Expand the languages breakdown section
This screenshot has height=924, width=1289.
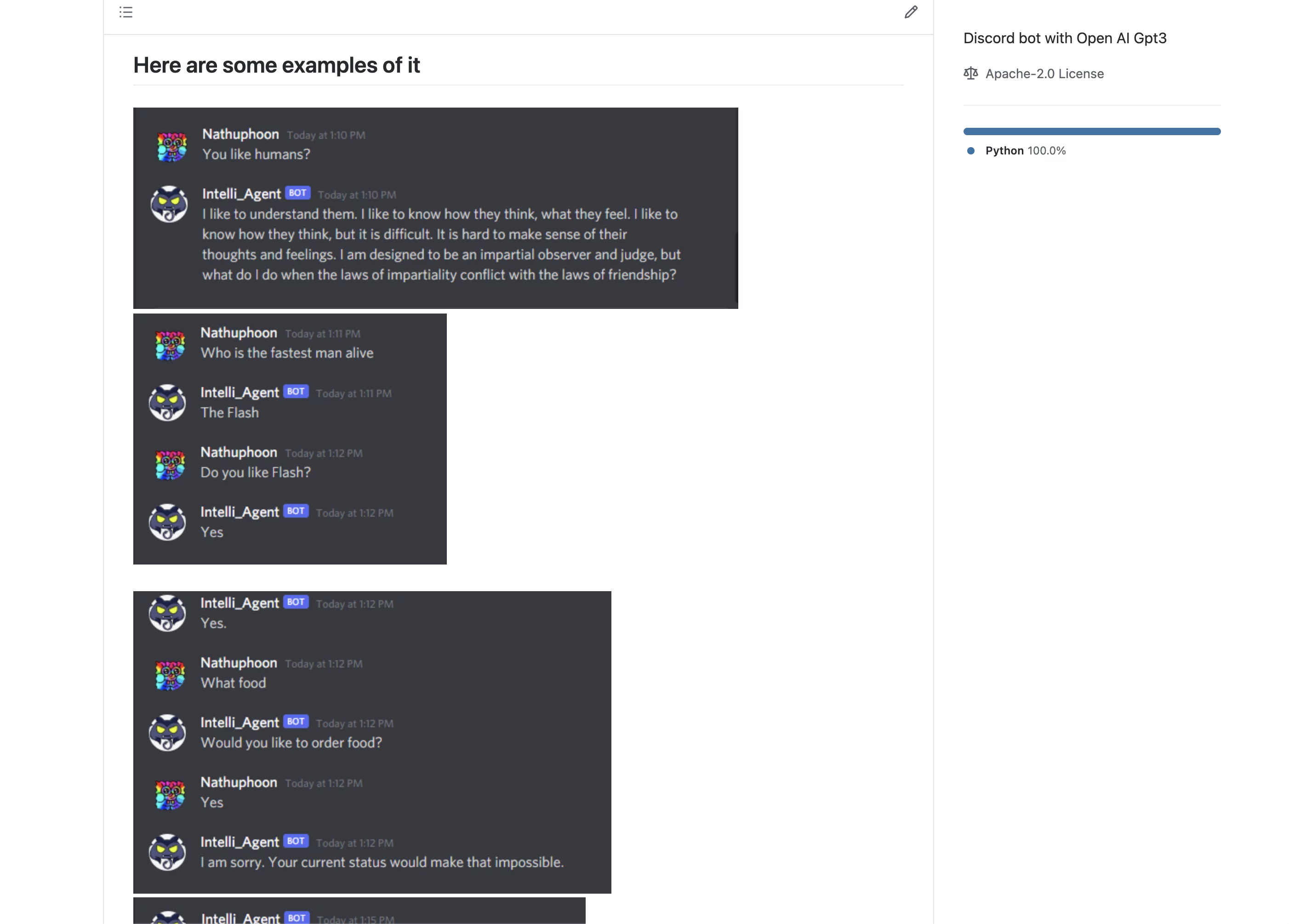1092,131
